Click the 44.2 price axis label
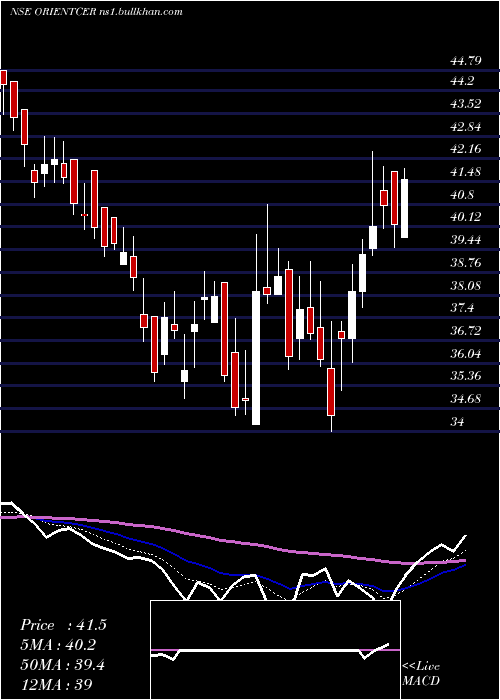 (462, 81)
